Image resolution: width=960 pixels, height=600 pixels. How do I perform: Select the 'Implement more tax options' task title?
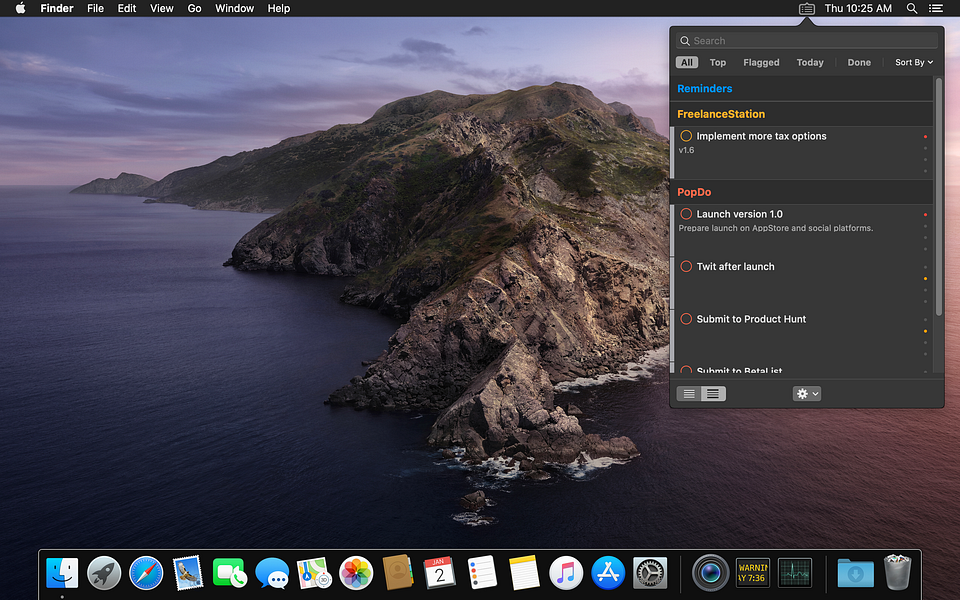tap(761, 136)
